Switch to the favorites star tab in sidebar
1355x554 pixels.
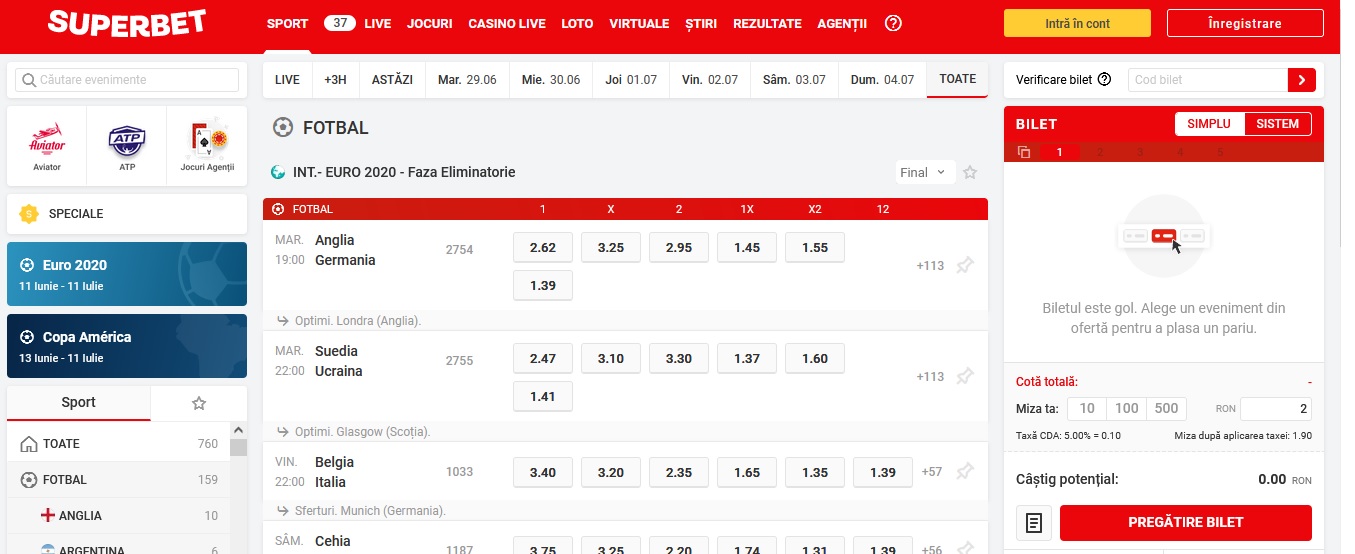pos(198,403)
